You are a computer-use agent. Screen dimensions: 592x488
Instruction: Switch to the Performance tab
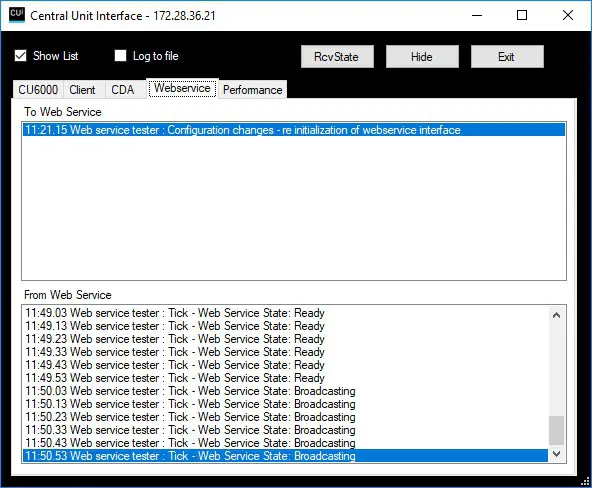pos(253,90)
